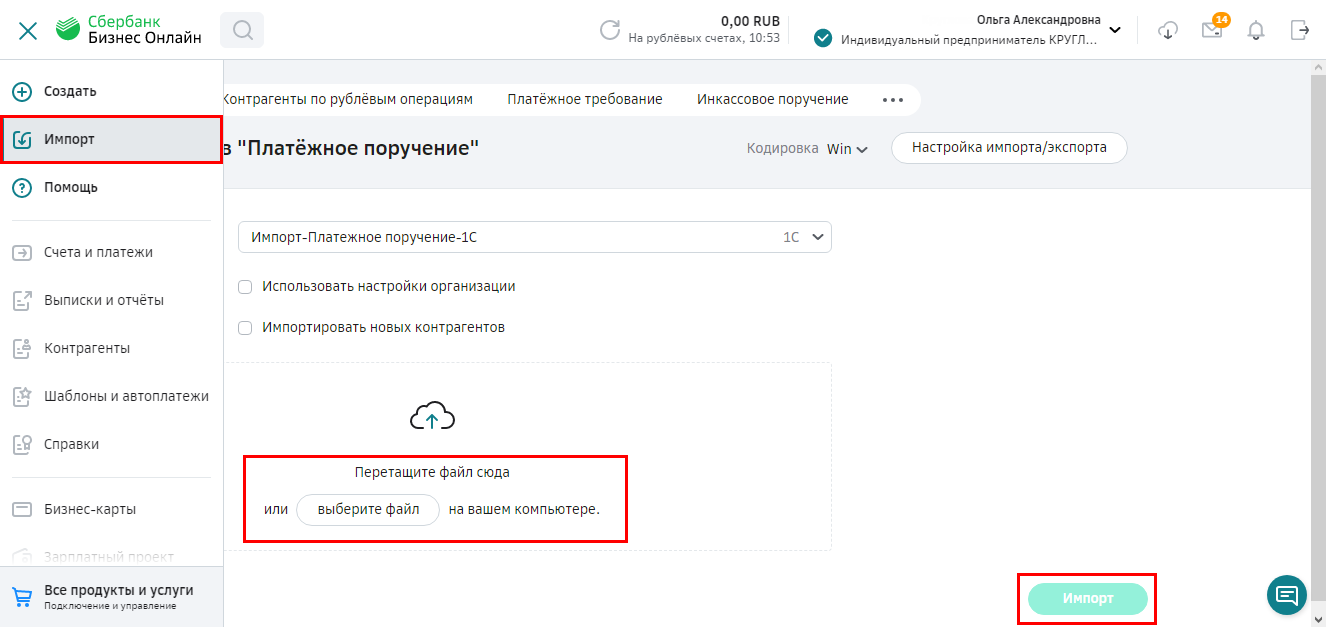Open the notifications bell icon

(1256, 30)
